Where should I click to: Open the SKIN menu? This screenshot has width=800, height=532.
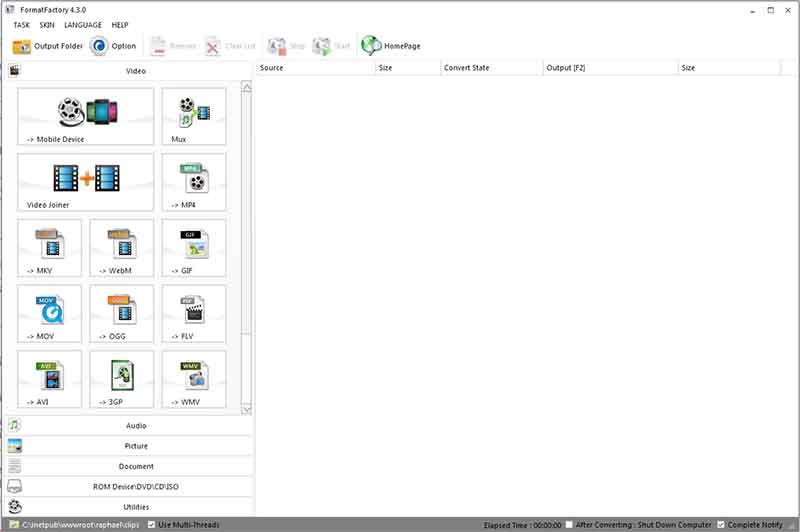point(47,25)
